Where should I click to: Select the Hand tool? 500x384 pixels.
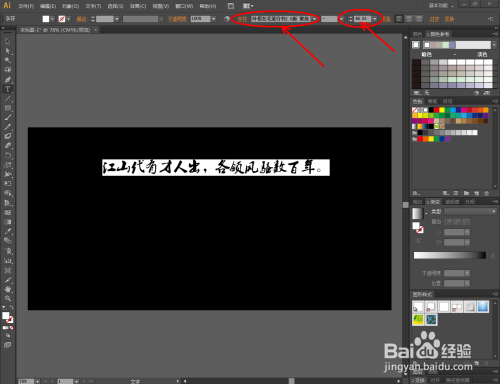pyautogui.click(x=8, y=289)
